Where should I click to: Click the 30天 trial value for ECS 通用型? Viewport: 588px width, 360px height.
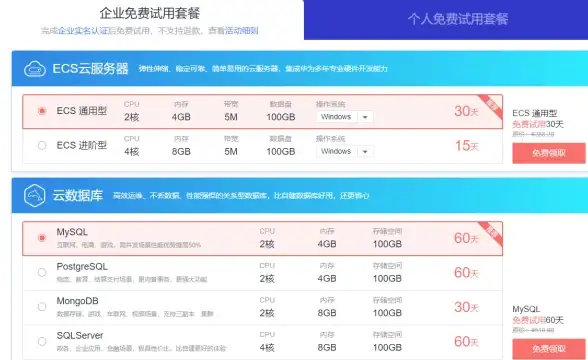[x=466, y=111]
